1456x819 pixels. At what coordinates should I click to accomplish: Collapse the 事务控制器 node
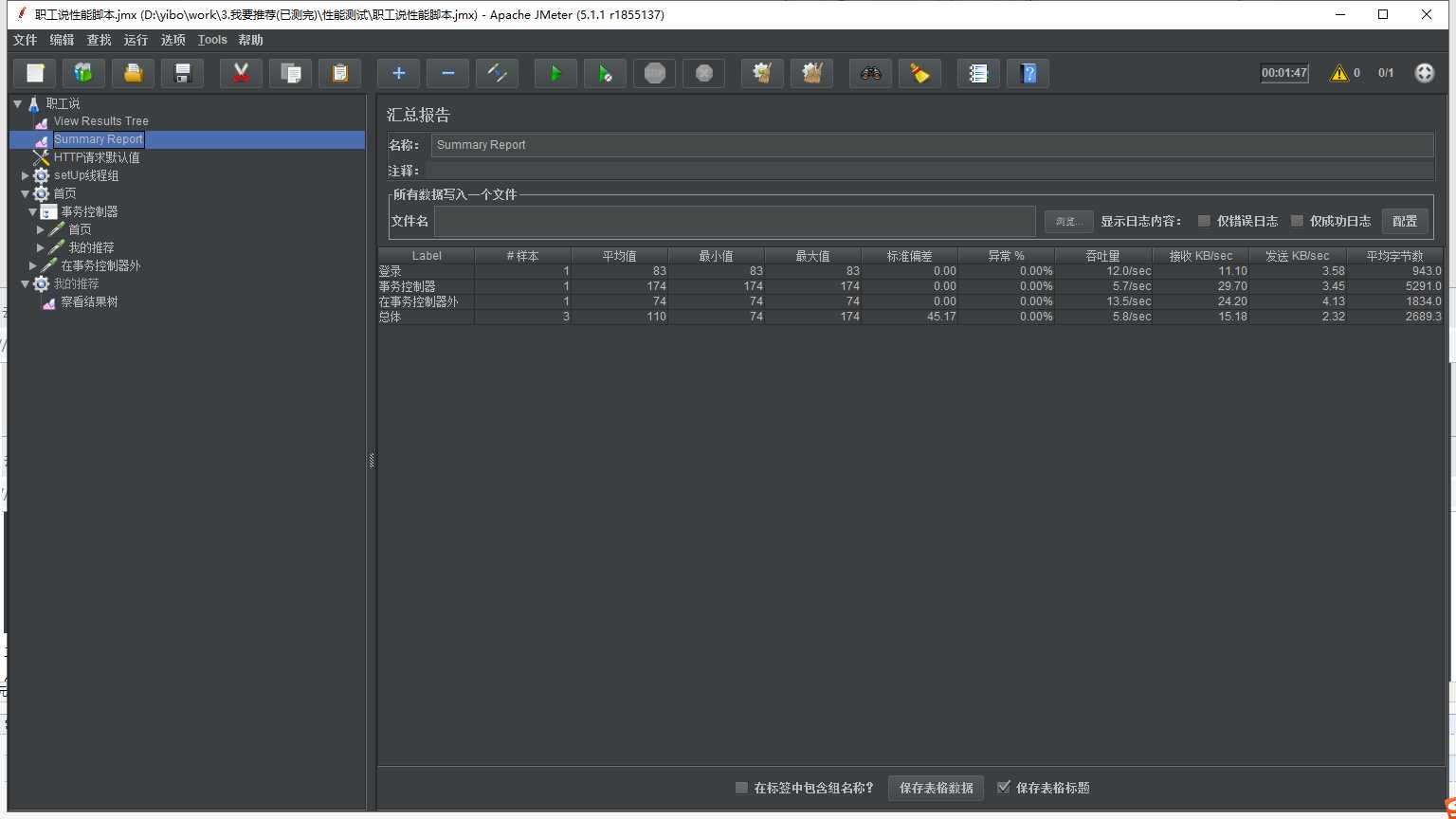pyautogui.click(x=33, y=211)
